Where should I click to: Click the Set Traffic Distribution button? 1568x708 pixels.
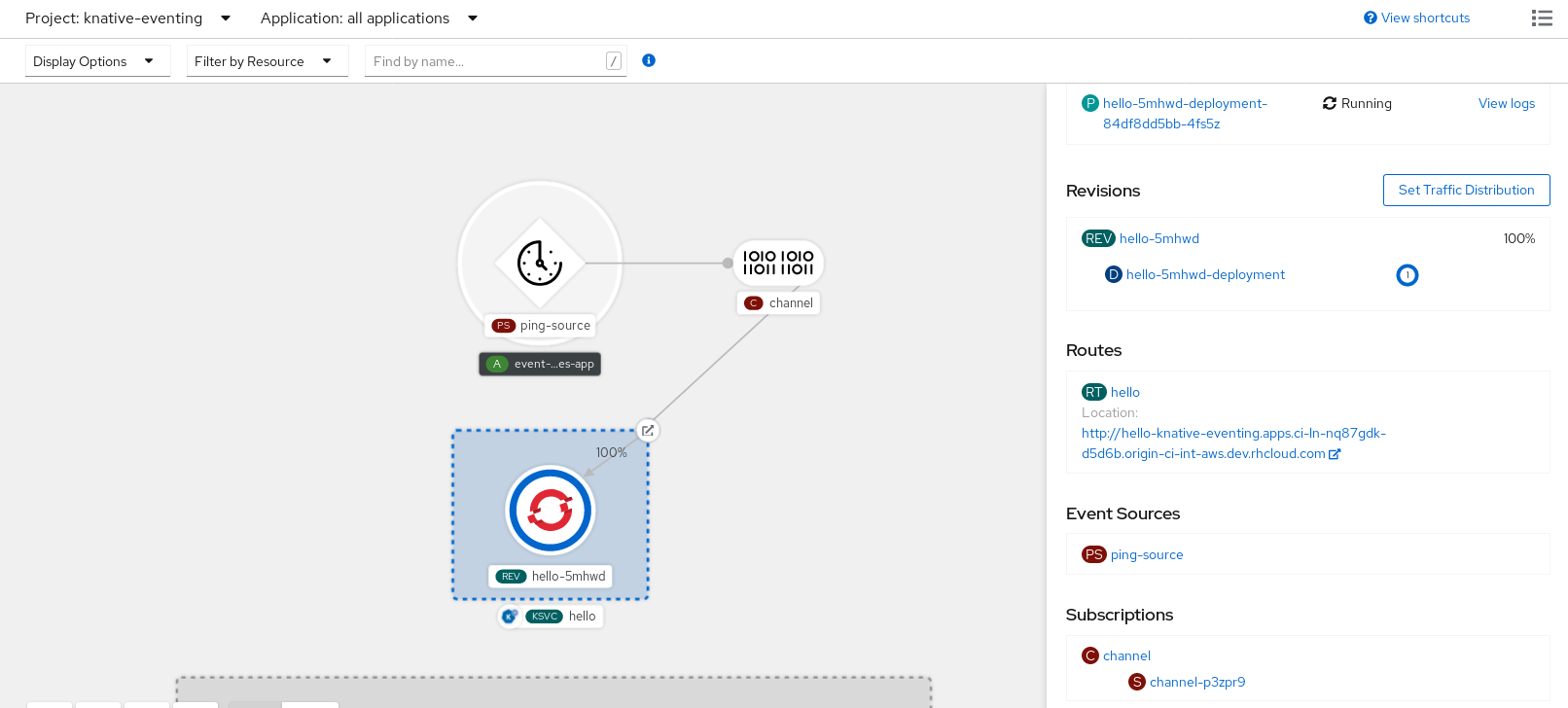(x=1466, y=191)
